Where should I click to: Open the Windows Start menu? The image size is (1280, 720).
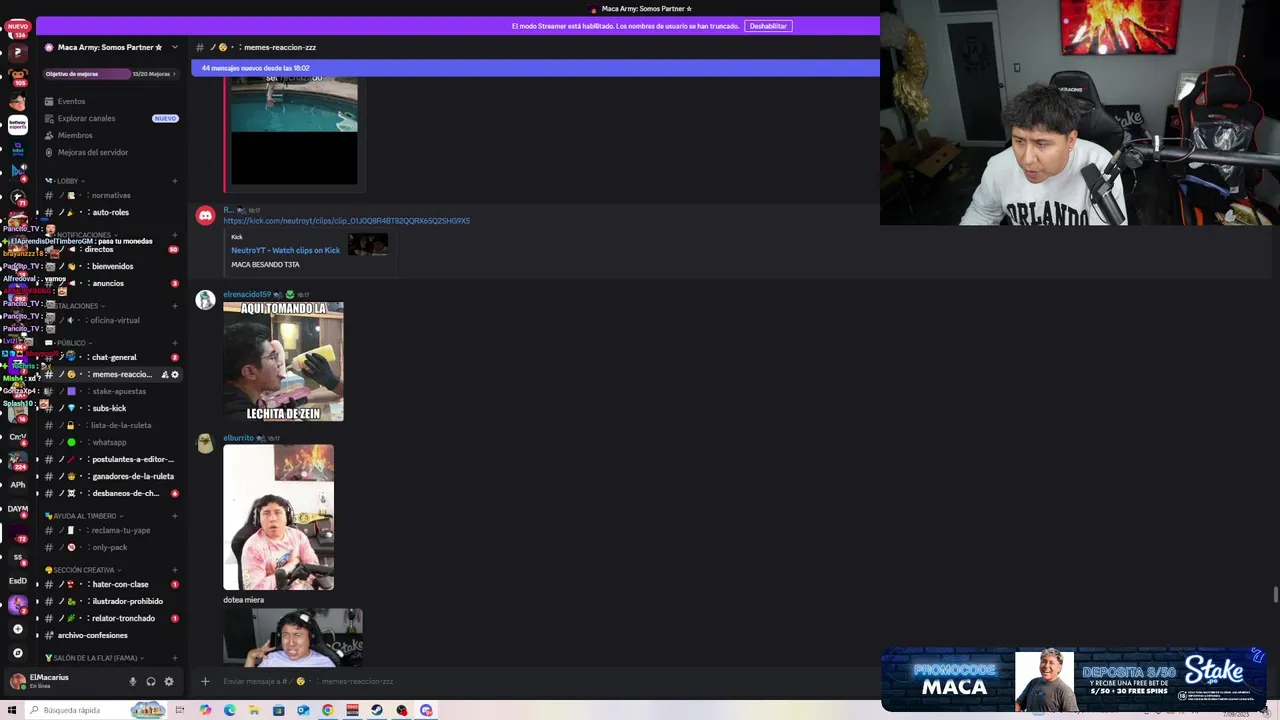(x=11, y=710)
